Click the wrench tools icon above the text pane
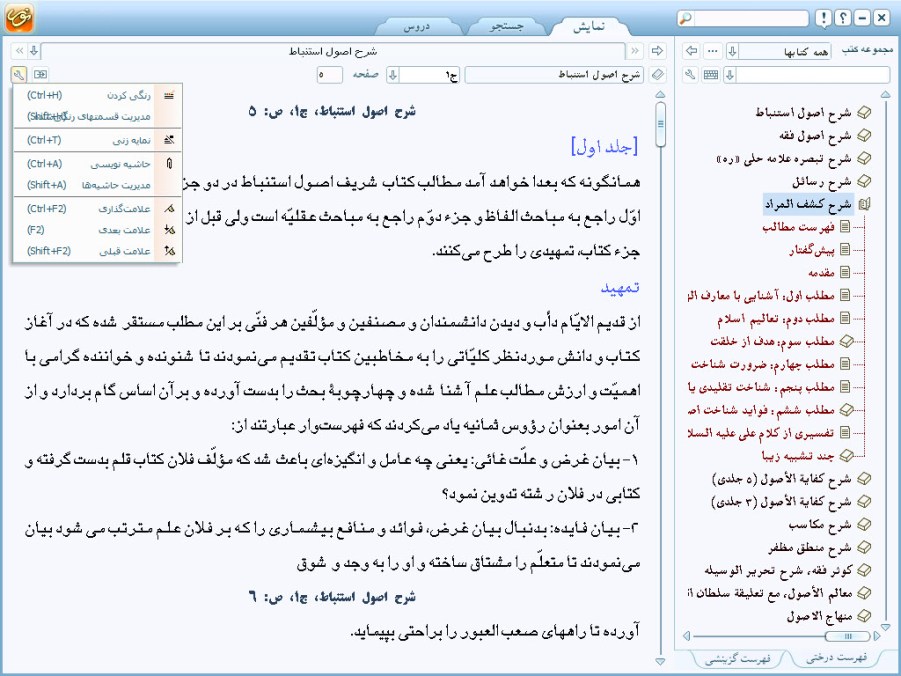The width and height of the screenshot is (901, 676). tap(19, 74)
